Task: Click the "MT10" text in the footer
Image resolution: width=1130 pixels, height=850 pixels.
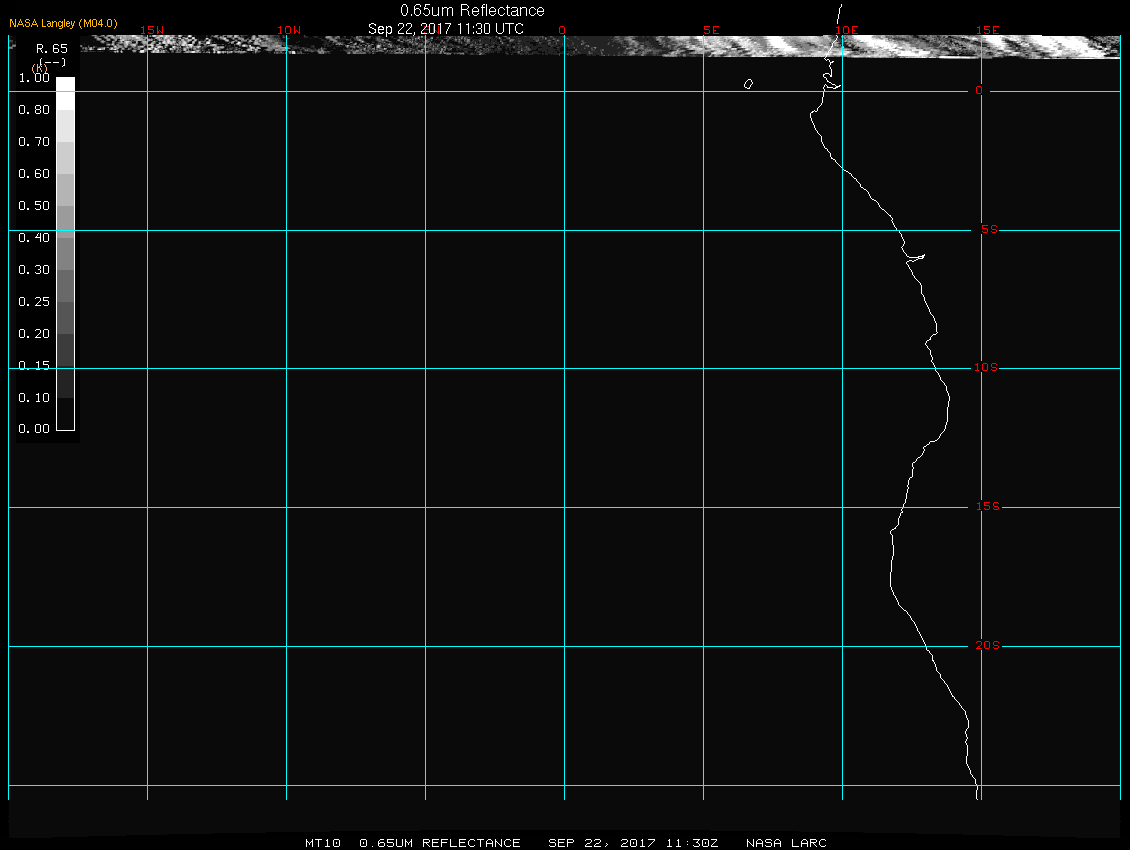Action: pos(323,843)
